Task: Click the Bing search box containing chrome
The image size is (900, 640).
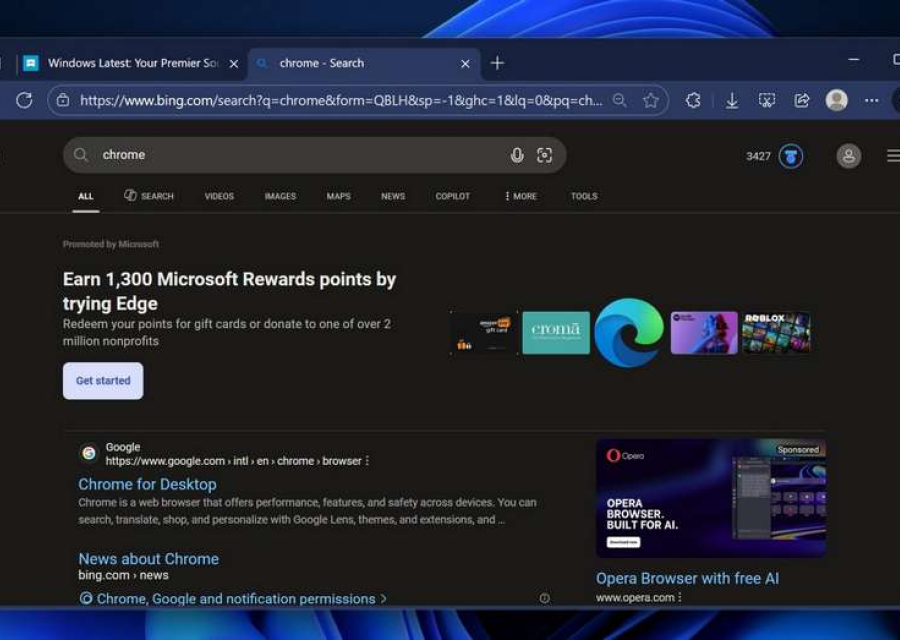Action: [300, 155]
